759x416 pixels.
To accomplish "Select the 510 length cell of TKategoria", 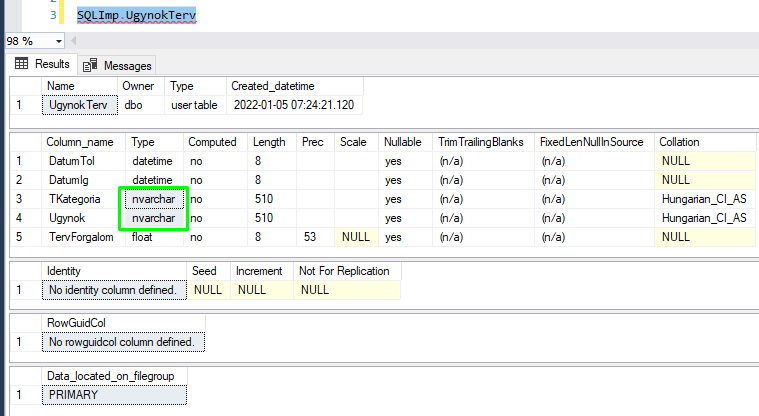I will point(272,199).
